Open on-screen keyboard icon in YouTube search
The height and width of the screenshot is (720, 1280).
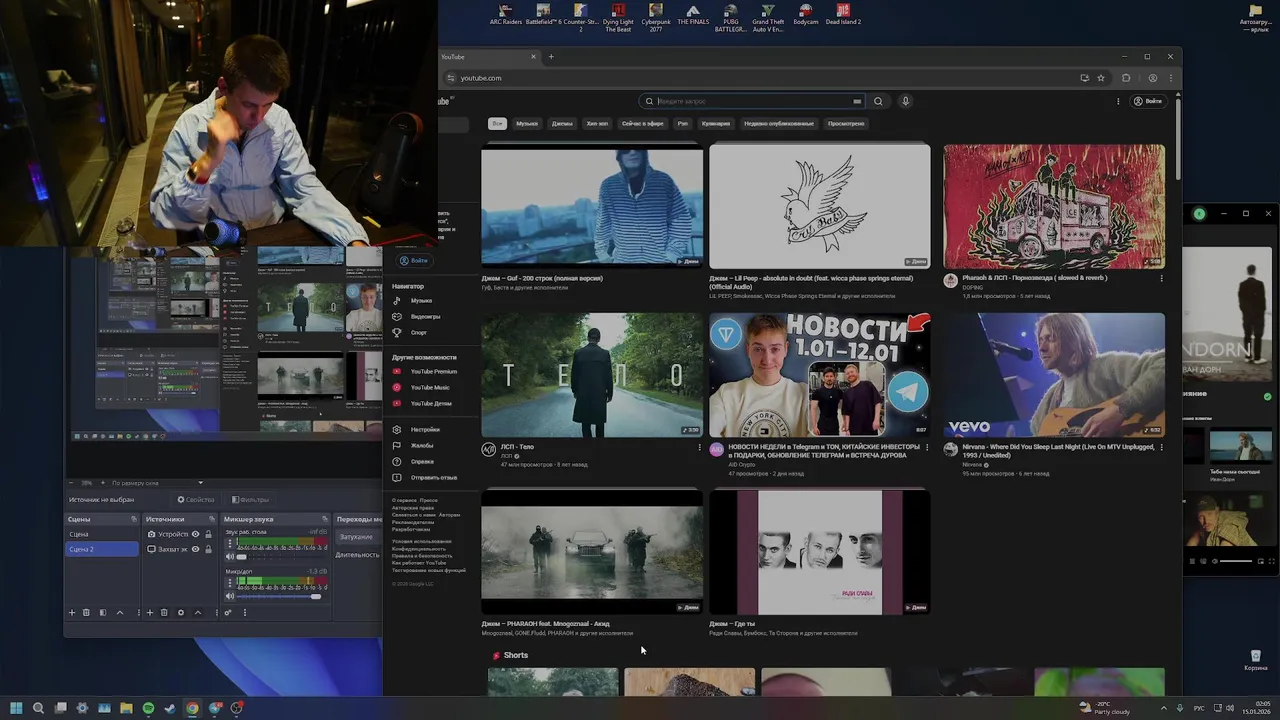857,101
